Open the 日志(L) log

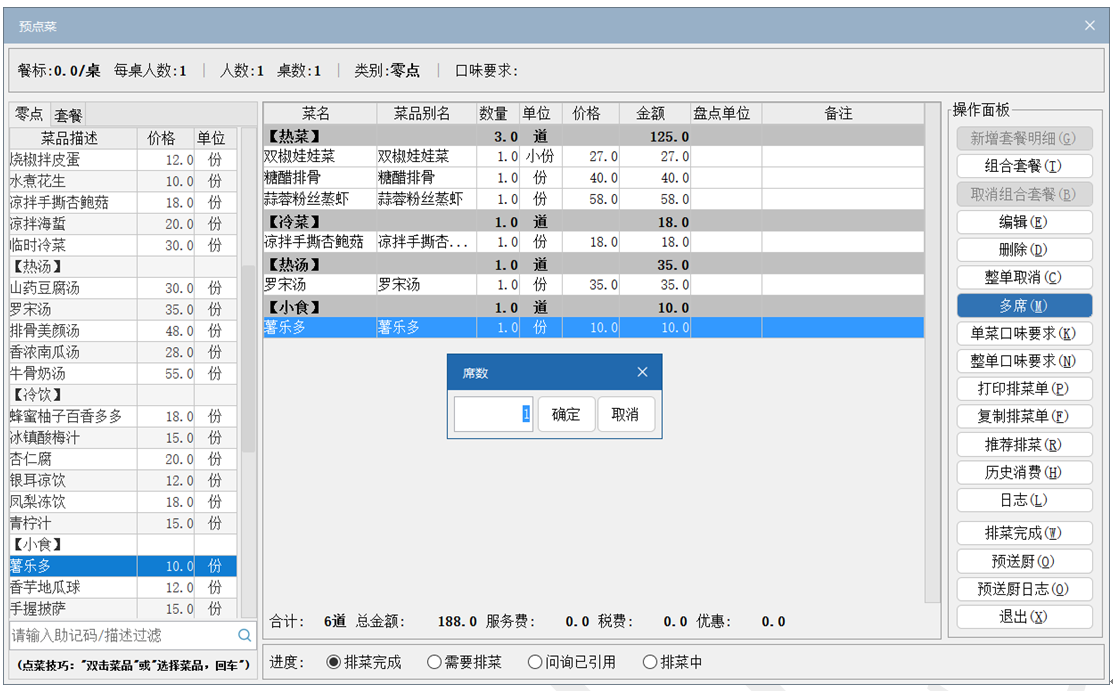coord(1024,500)
